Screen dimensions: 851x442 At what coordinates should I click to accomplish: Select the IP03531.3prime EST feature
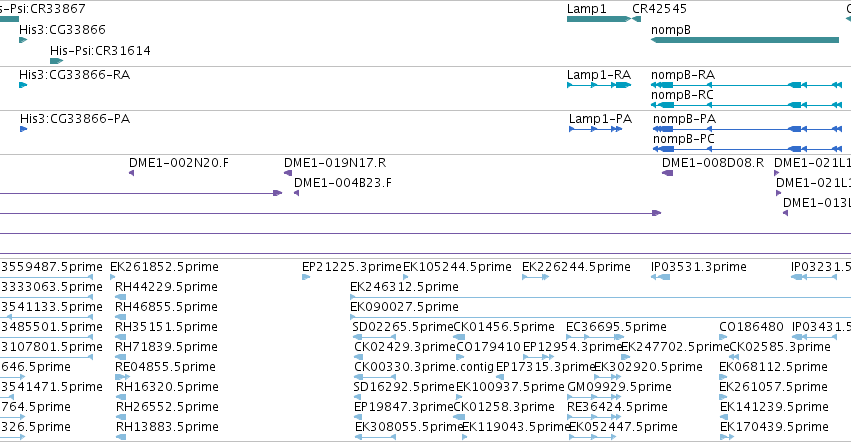coord(661,277)
